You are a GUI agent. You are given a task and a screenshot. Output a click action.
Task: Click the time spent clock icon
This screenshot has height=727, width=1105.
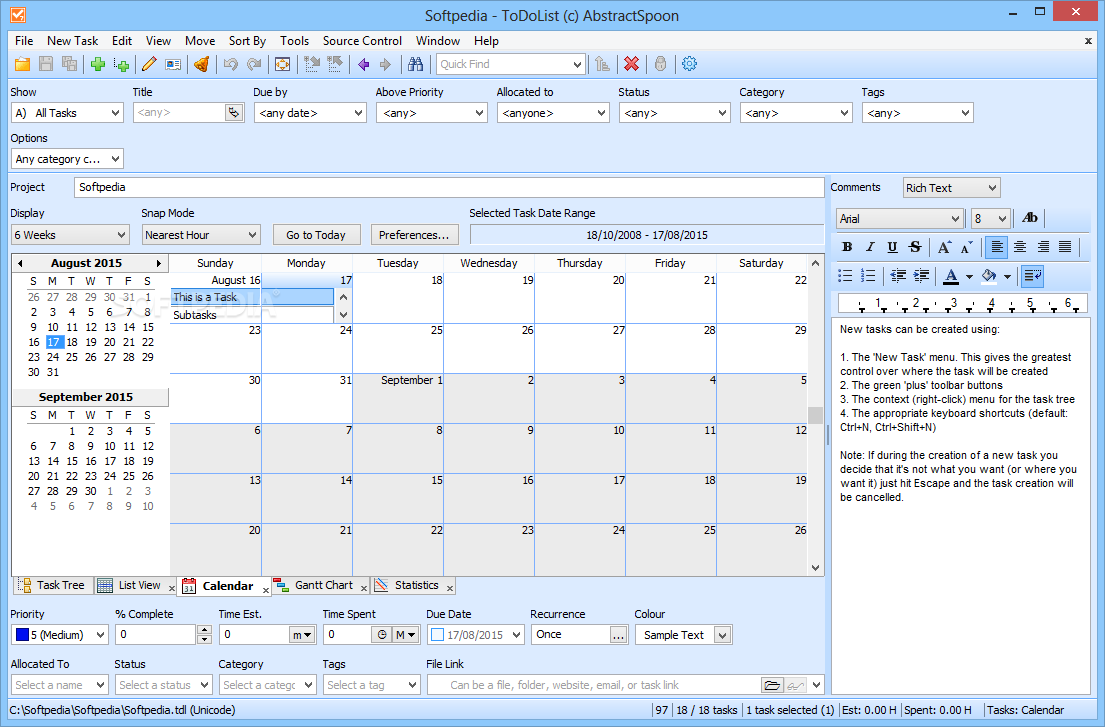coord(381,635)
